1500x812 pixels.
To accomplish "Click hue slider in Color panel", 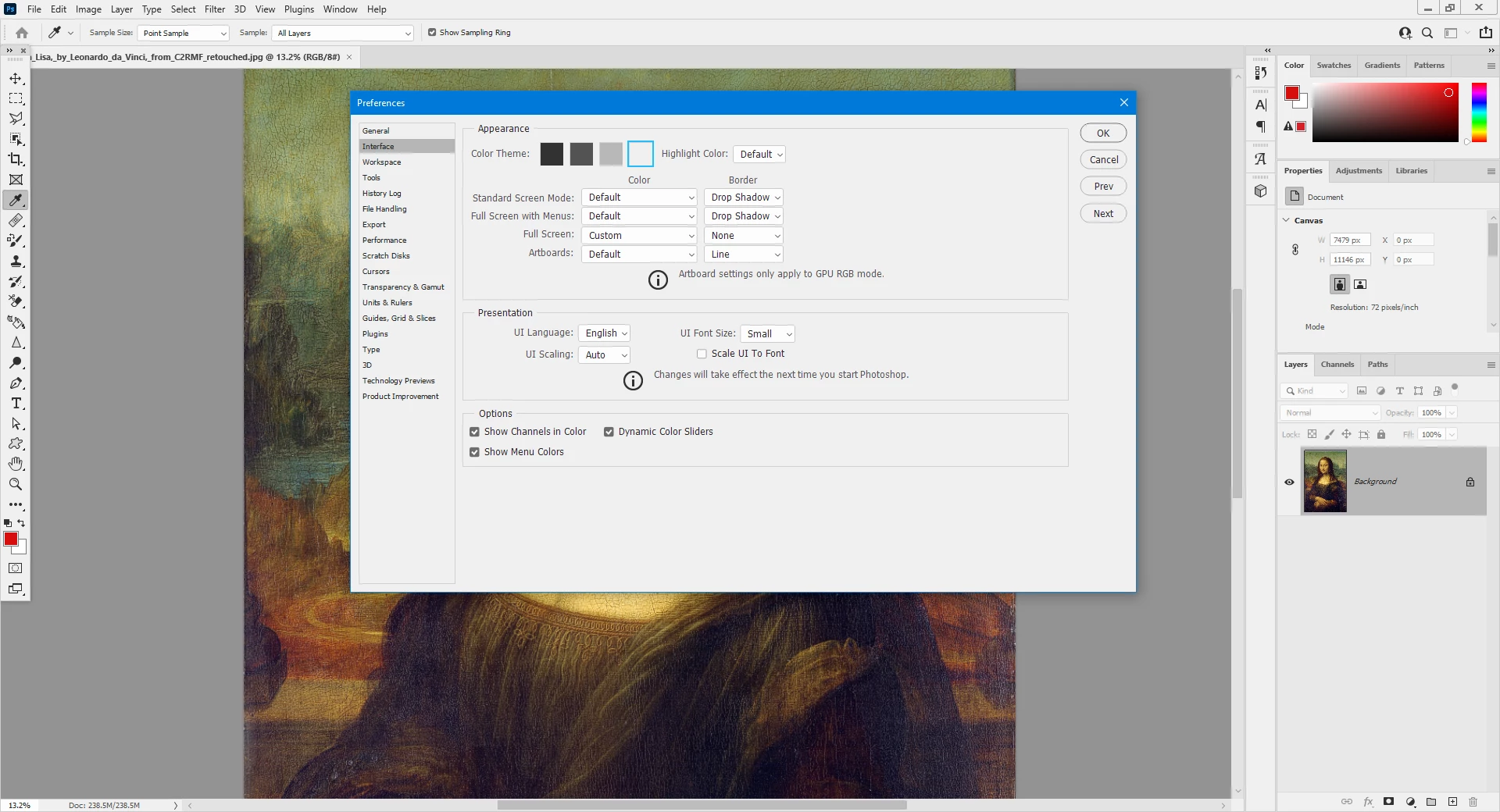I will tap(1479, 112).
